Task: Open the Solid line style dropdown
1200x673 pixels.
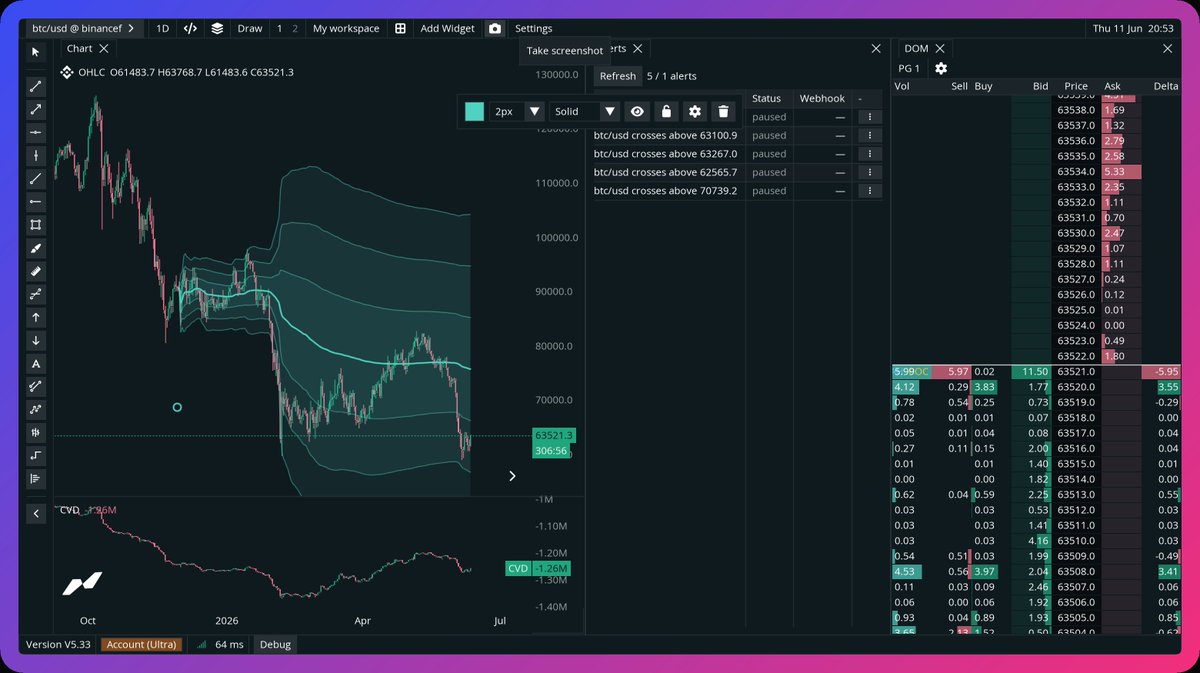Action: tap(585, 111)
